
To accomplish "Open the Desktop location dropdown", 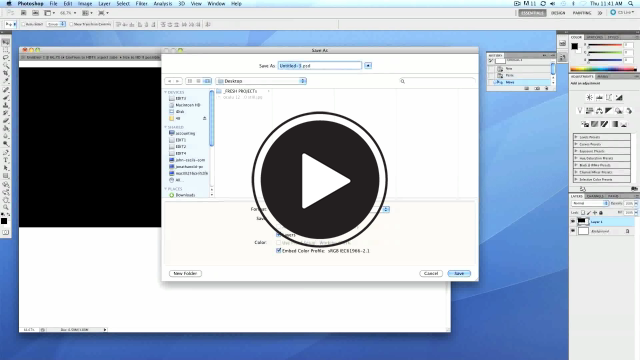I will tap(261, 81).
